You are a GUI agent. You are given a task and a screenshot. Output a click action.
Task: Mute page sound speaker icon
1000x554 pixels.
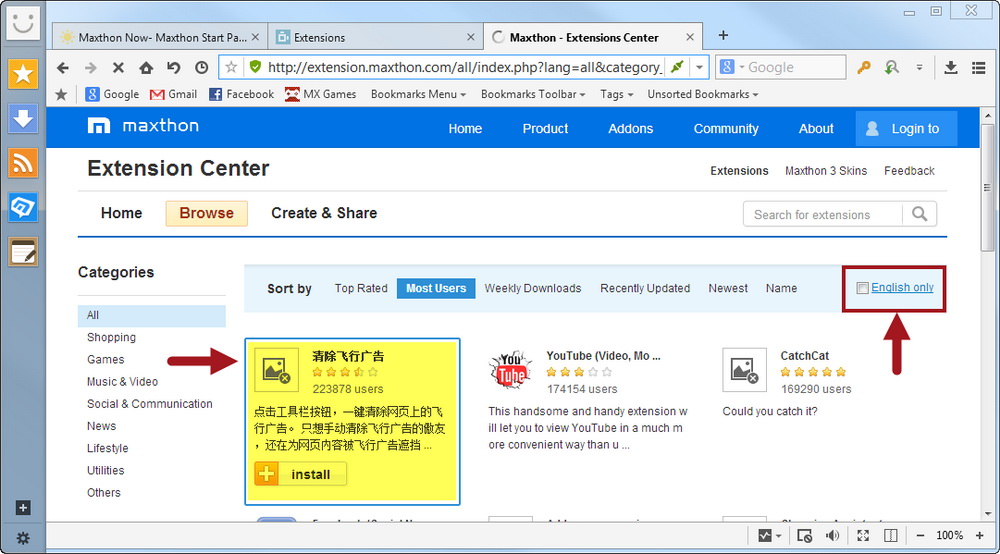832,536
